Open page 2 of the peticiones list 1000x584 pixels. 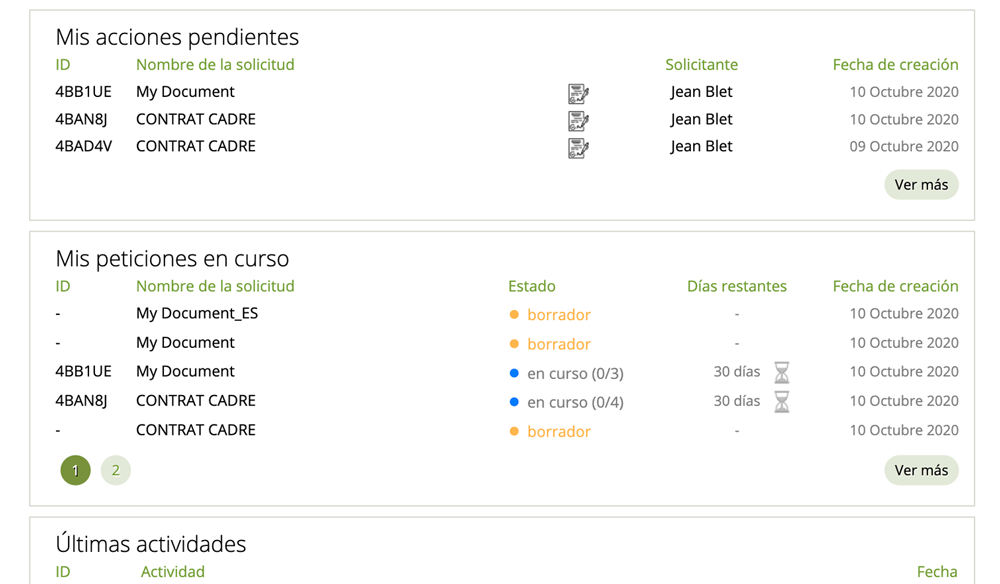point(115,470)
